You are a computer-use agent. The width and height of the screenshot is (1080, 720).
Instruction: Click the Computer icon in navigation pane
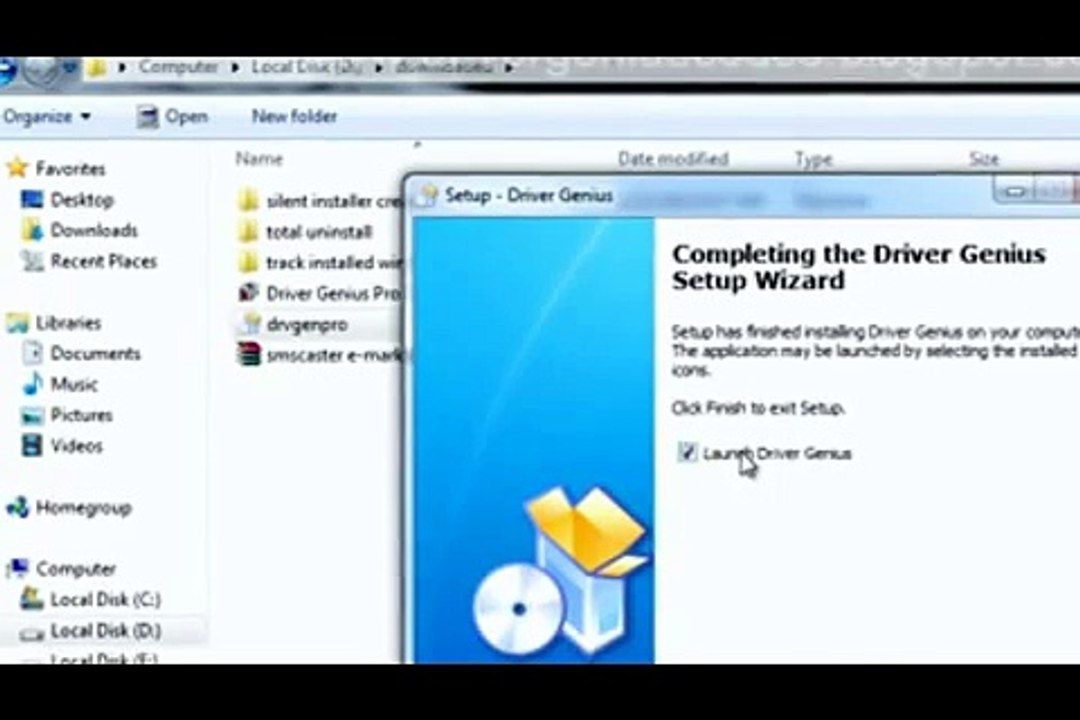17,568
